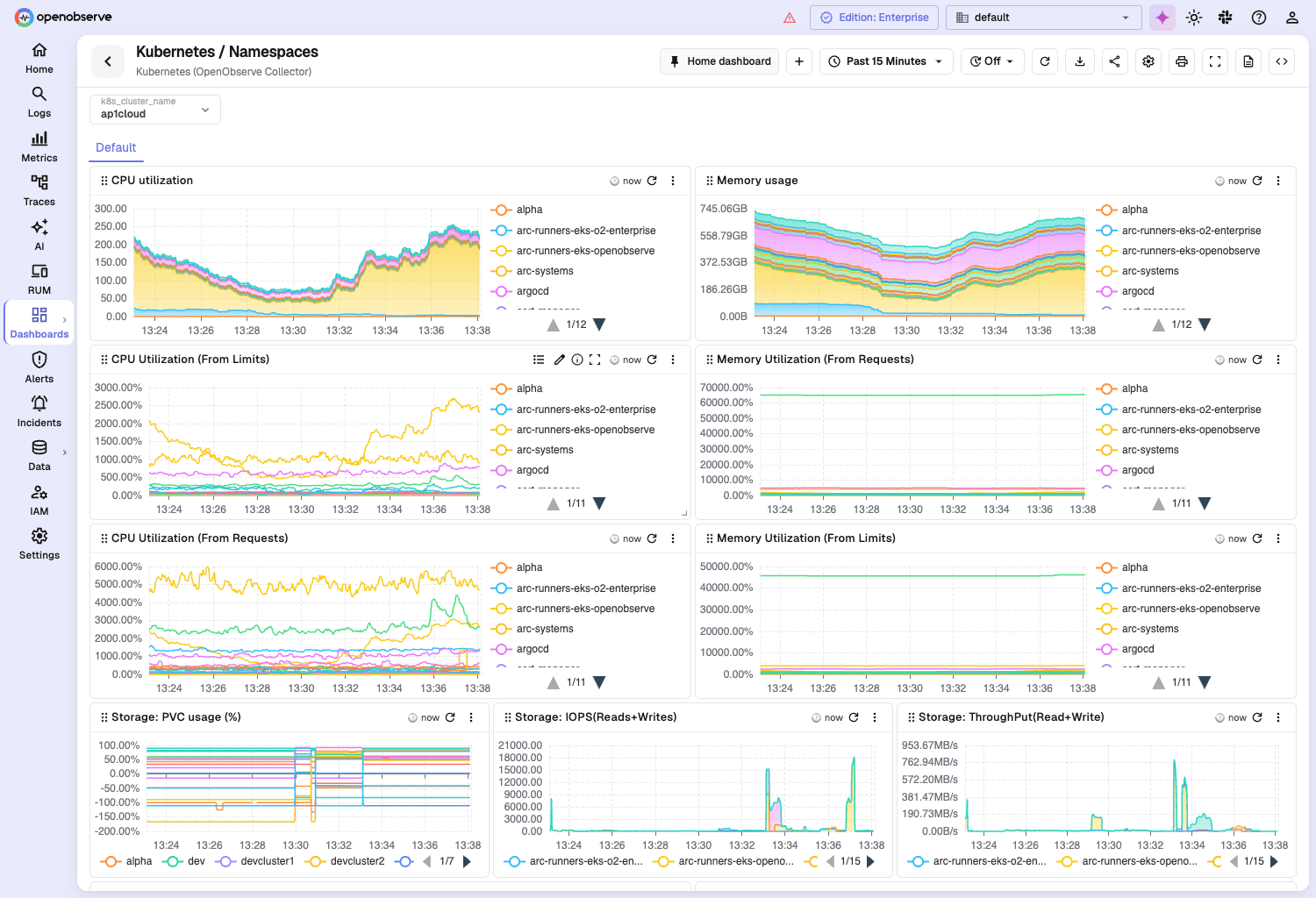Open the dashboard settings gear

click(x=1148, y=61)
